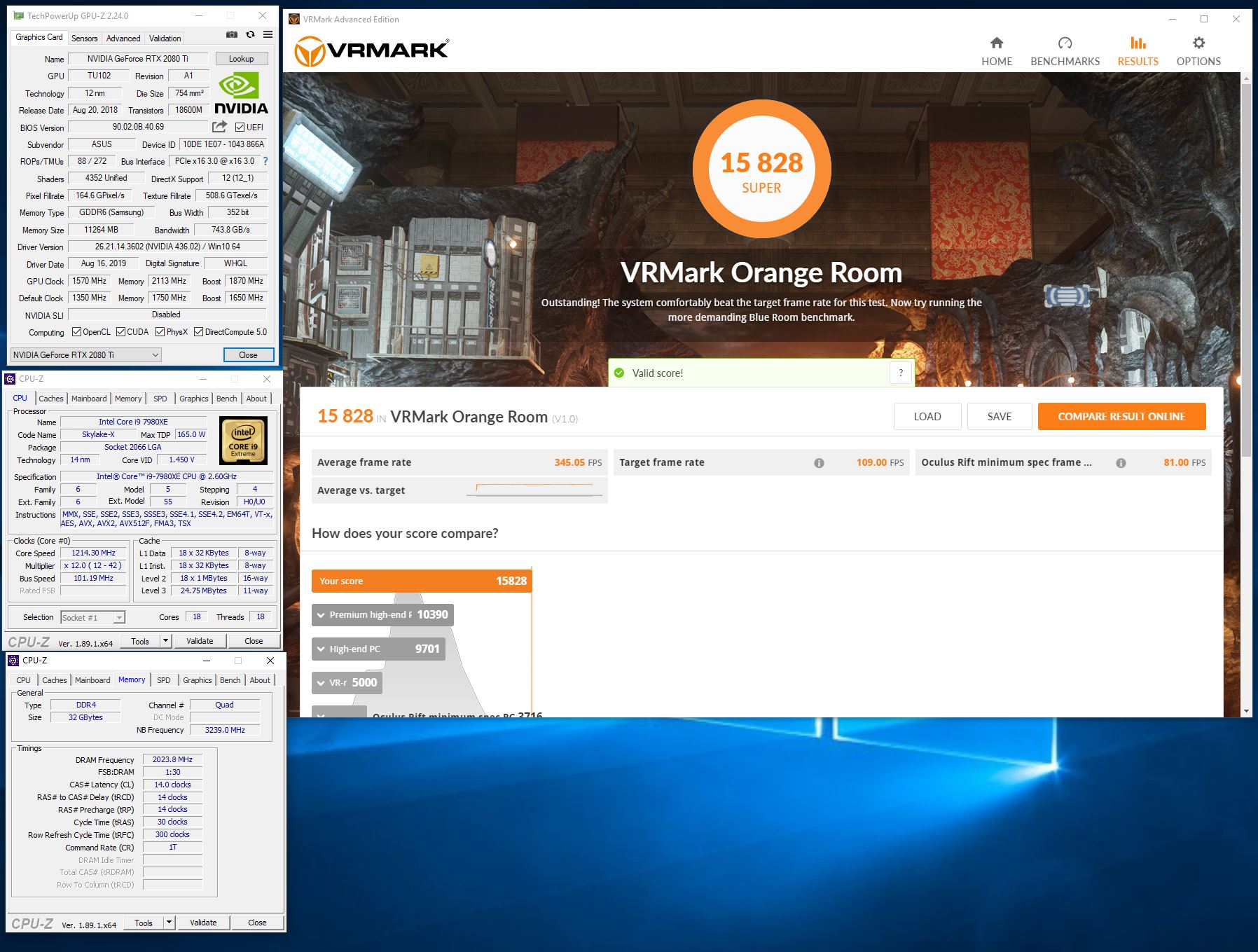The height and width of the screenshot is (952, 1258).
Task: Share the BIOS using the export arrow icon
Action: [x=220, y=127]
